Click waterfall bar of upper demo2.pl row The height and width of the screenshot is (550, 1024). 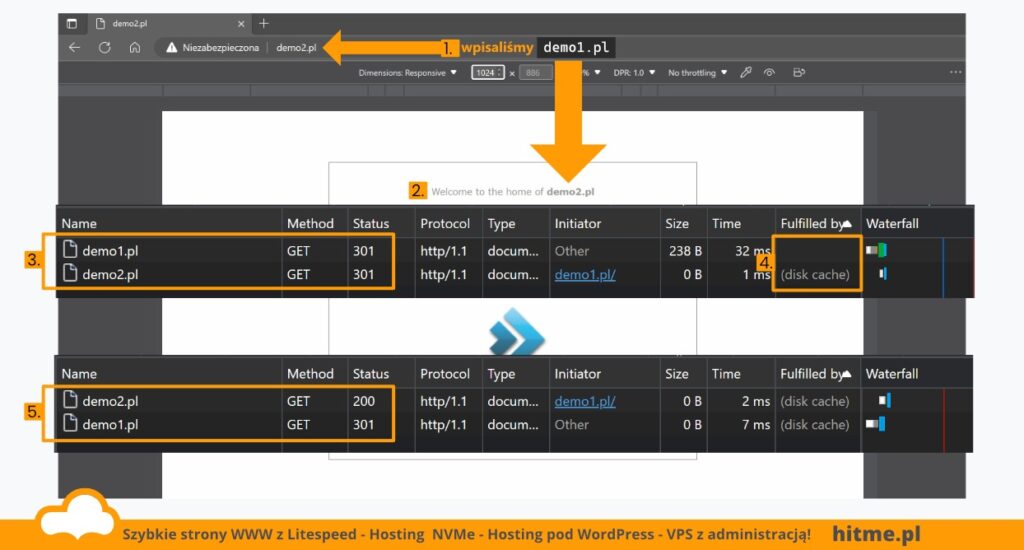883,274
